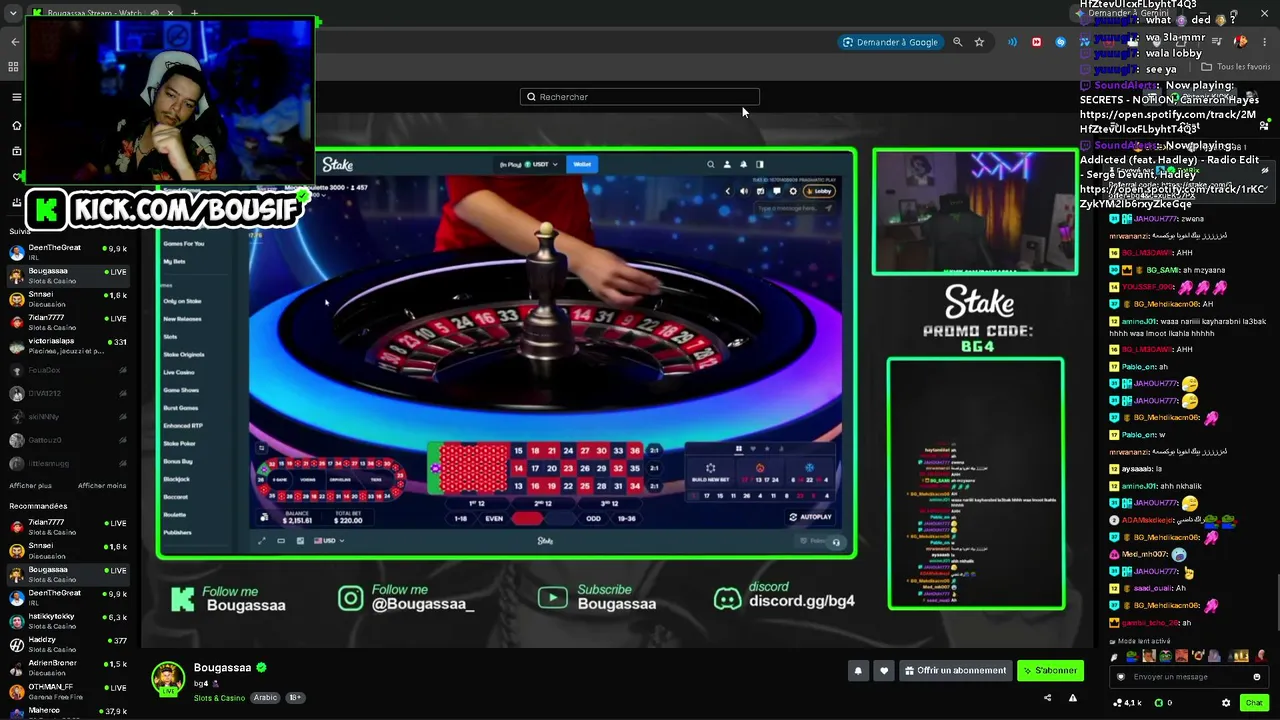
Task: Click the viewer count 4,1 k
Action: point(1128,703)
